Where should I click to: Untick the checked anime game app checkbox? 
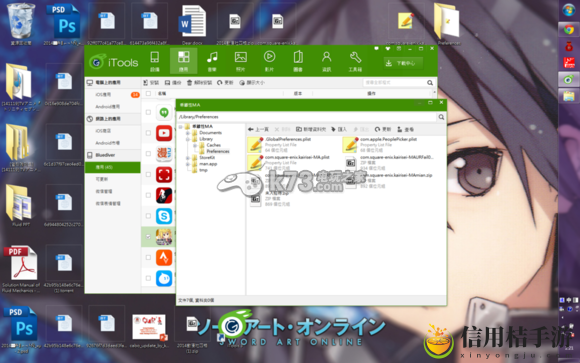(148, 236)
